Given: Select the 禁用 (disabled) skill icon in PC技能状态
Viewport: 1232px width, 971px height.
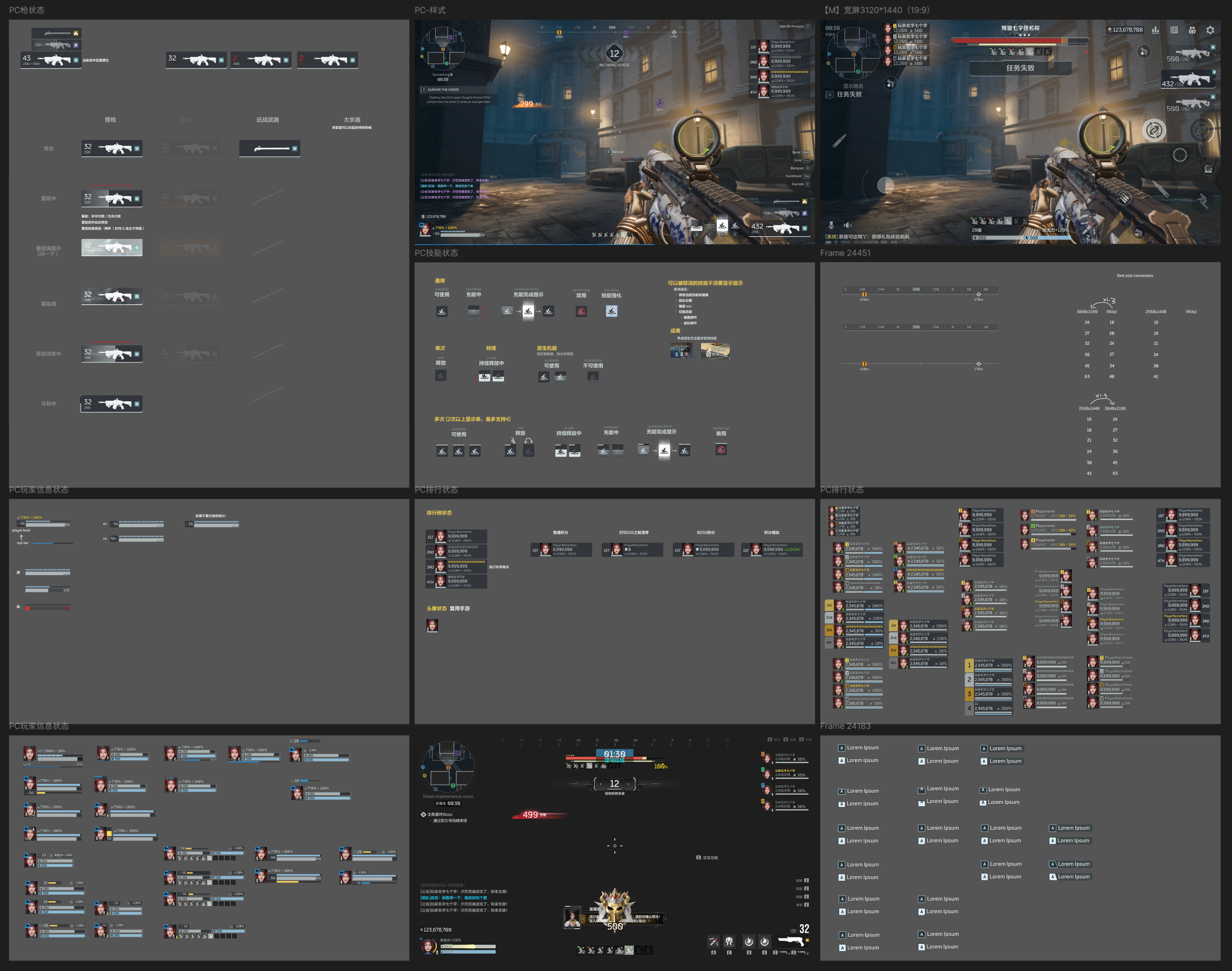Looking at the screenshot, I should tap(582, 311).
